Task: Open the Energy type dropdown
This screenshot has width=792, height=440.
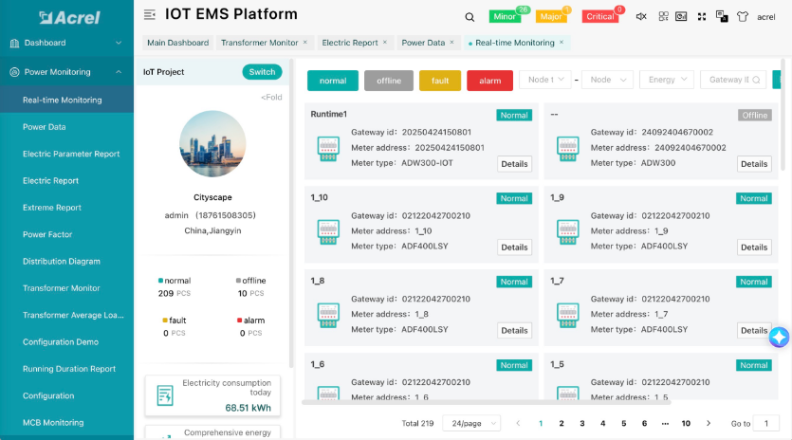Action: pyautogui.click(x=667, y=80)
